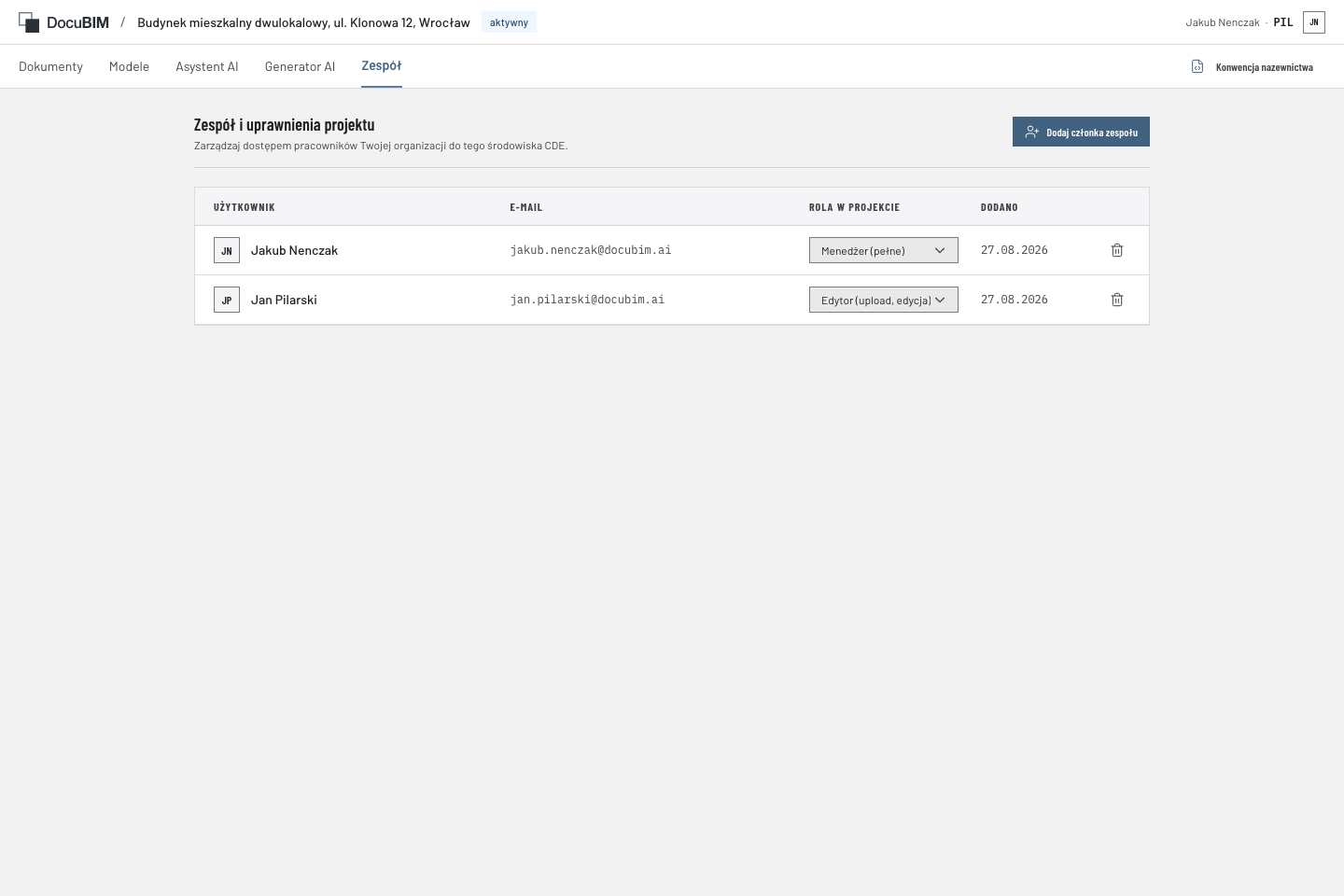This screenshot has height=896, width=1344.
Task: Select the Zespół tab
Action: (382, 66)
